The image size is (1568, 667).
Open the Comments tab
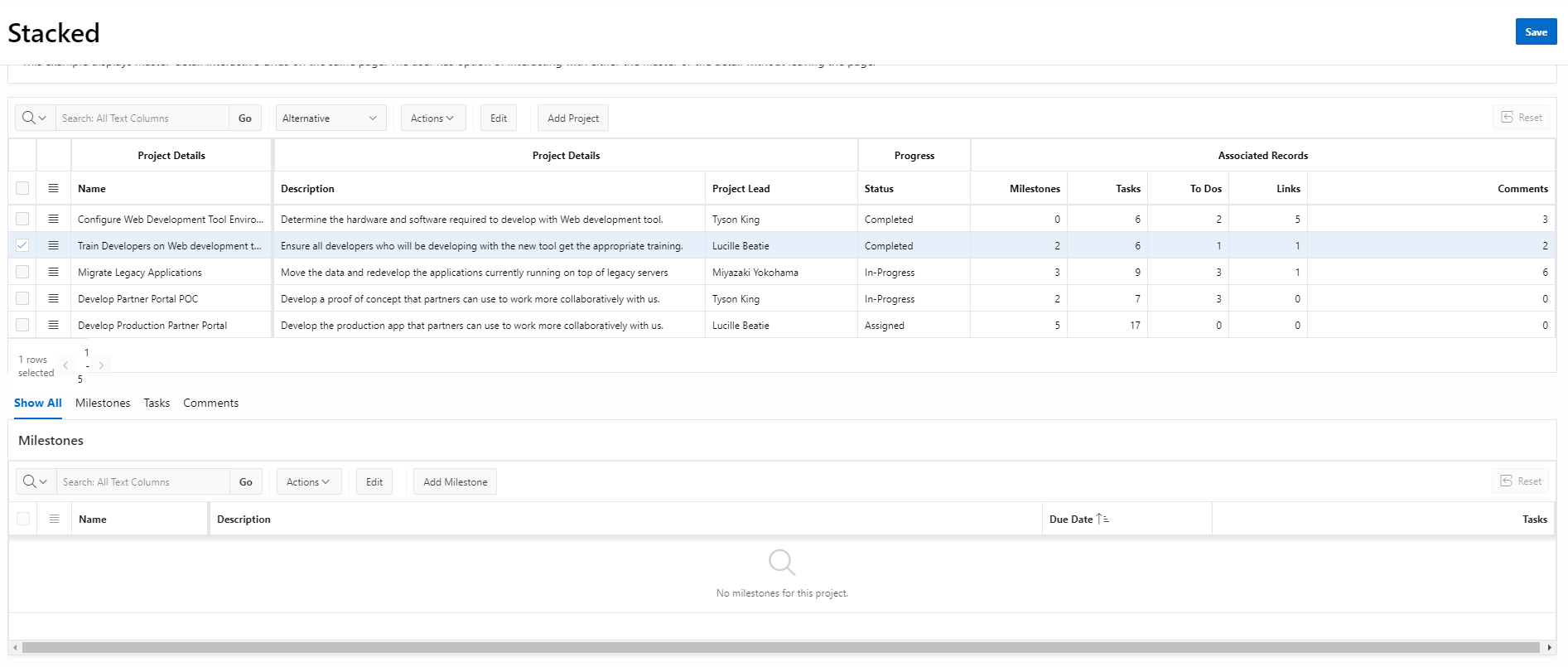pos(211,403)
